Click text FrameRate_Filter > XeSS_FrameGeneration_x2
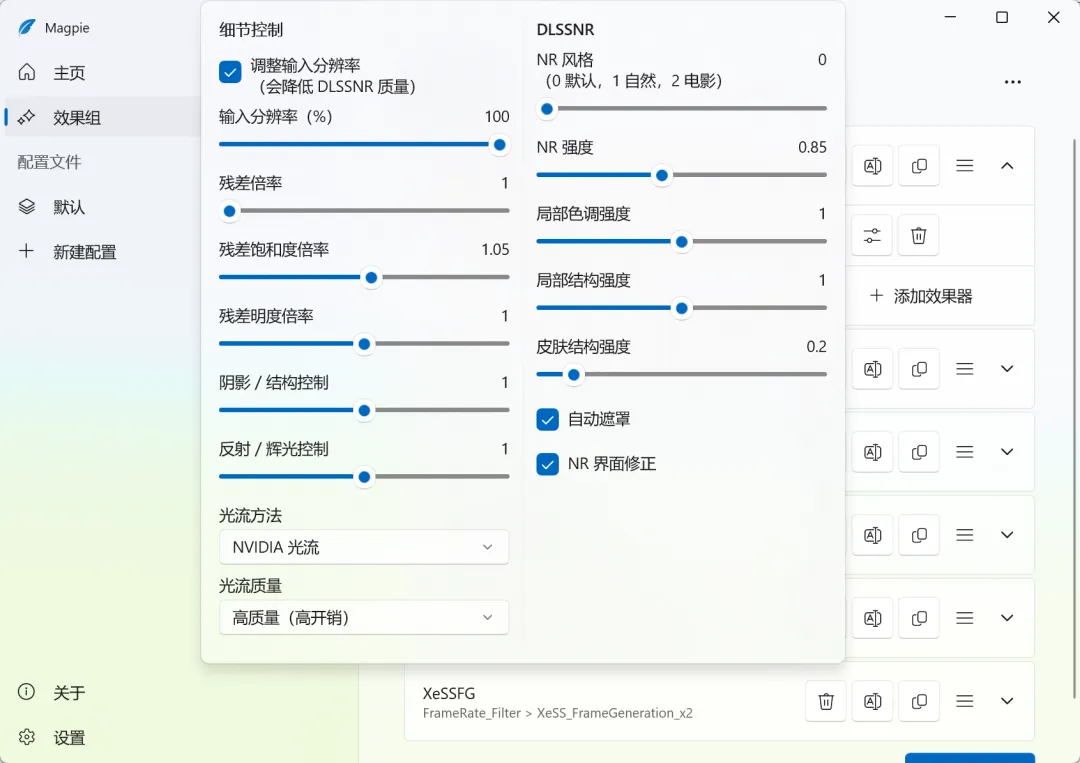1080x763 pixels. pos(558,713)
